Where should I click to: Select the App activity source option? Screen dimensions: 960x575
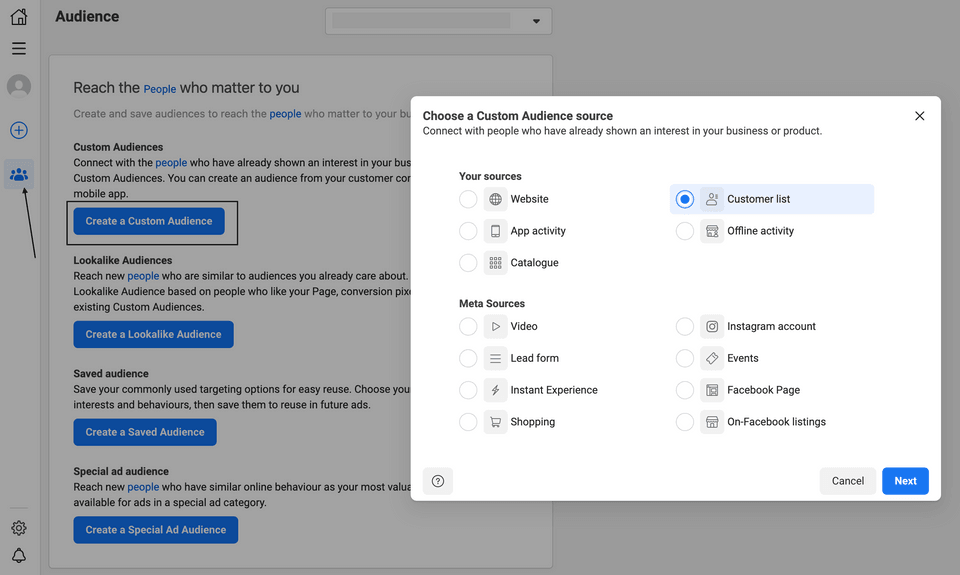[468, 231]
